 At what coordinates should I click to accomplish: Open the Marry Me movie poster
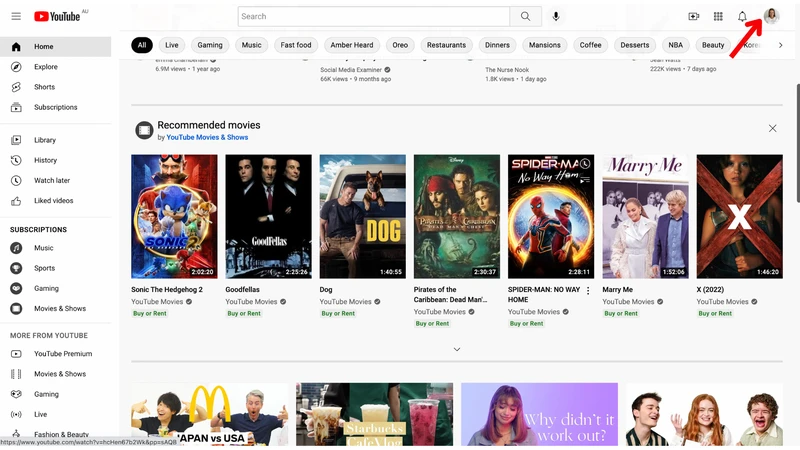[x=645, y=216]
